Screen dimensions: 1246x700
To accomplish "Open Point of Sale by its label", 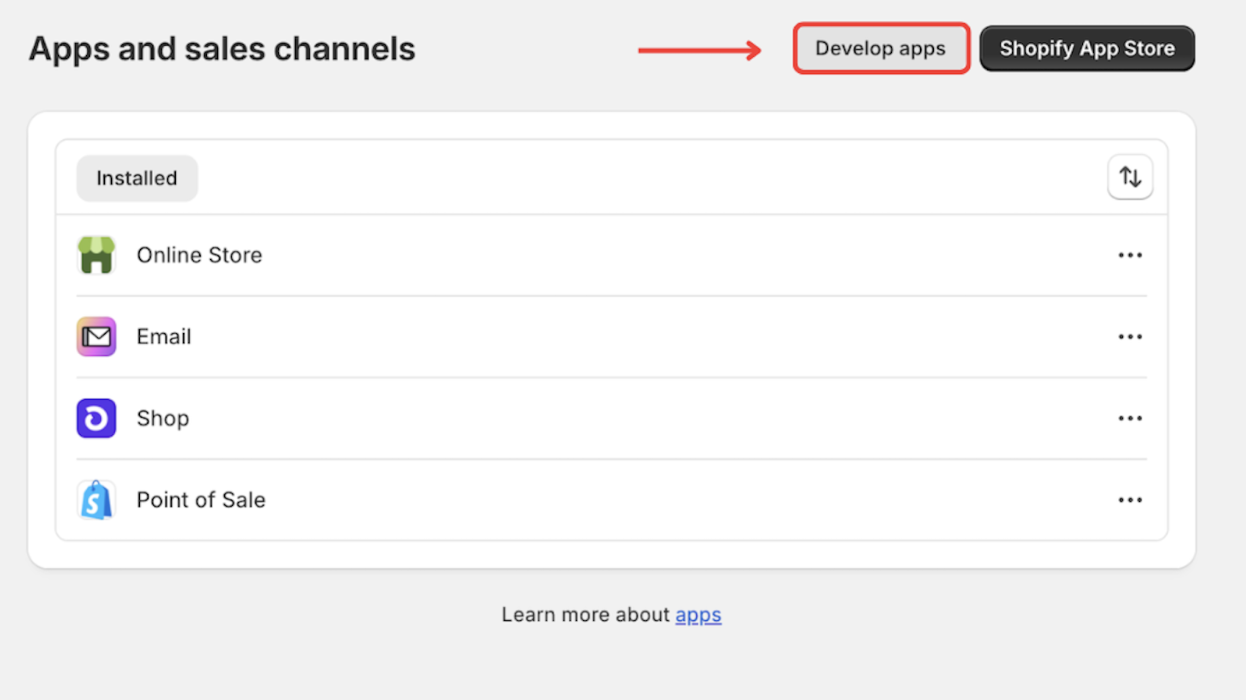I will pos(201,500).
